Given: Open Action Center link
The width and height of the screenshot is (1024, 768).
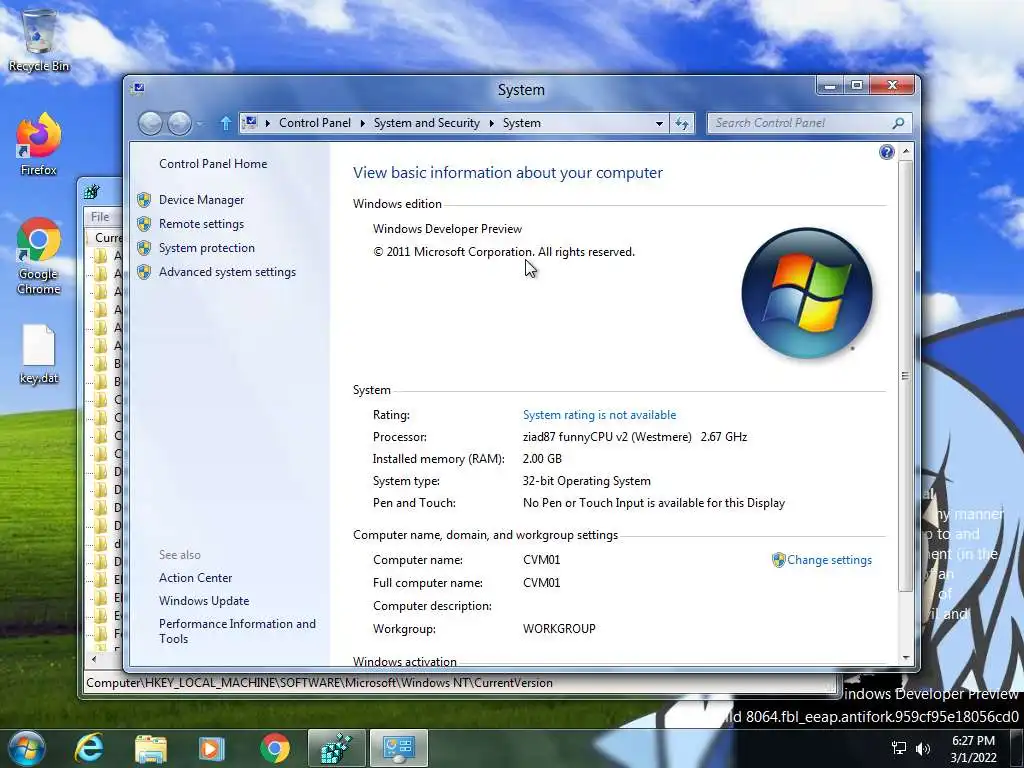Looking at the screenshot, I should coord(195,578).
